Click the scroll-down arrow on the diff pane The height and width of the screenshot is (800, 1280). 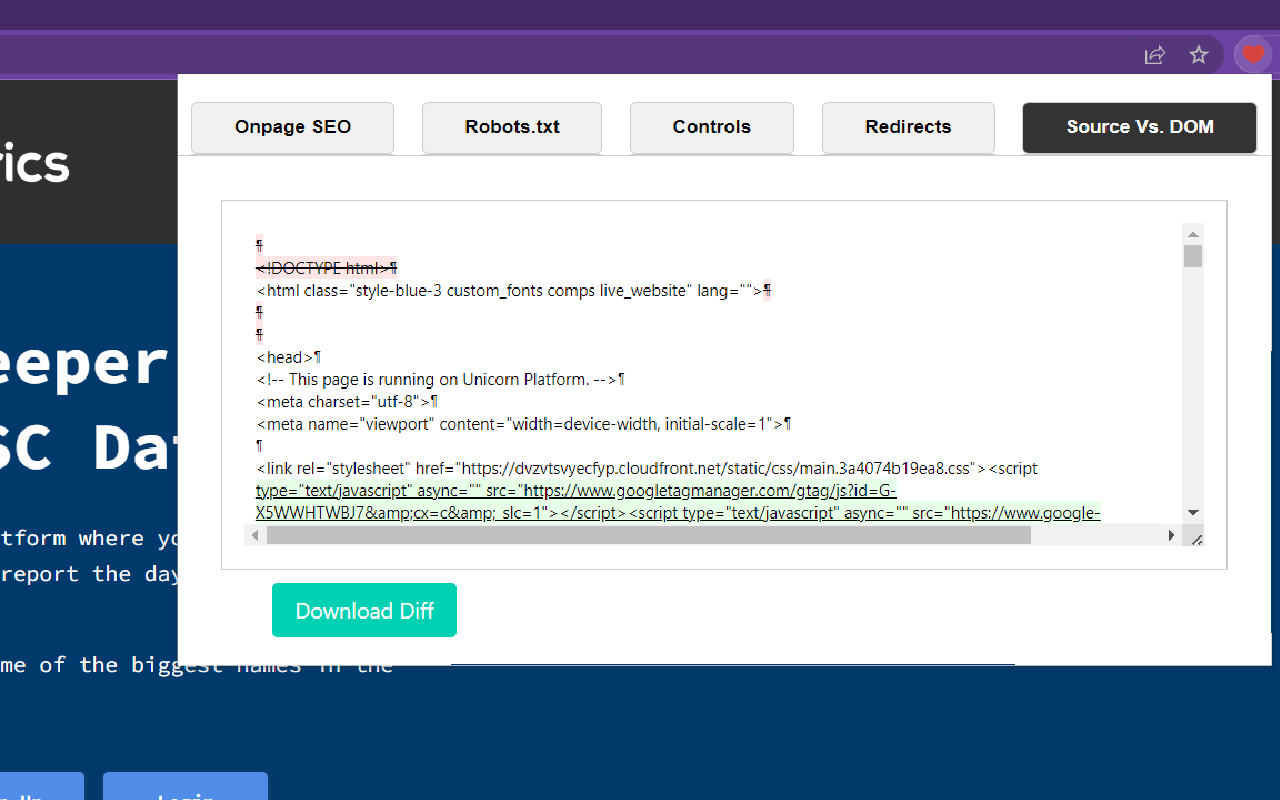click(1192, 510)
